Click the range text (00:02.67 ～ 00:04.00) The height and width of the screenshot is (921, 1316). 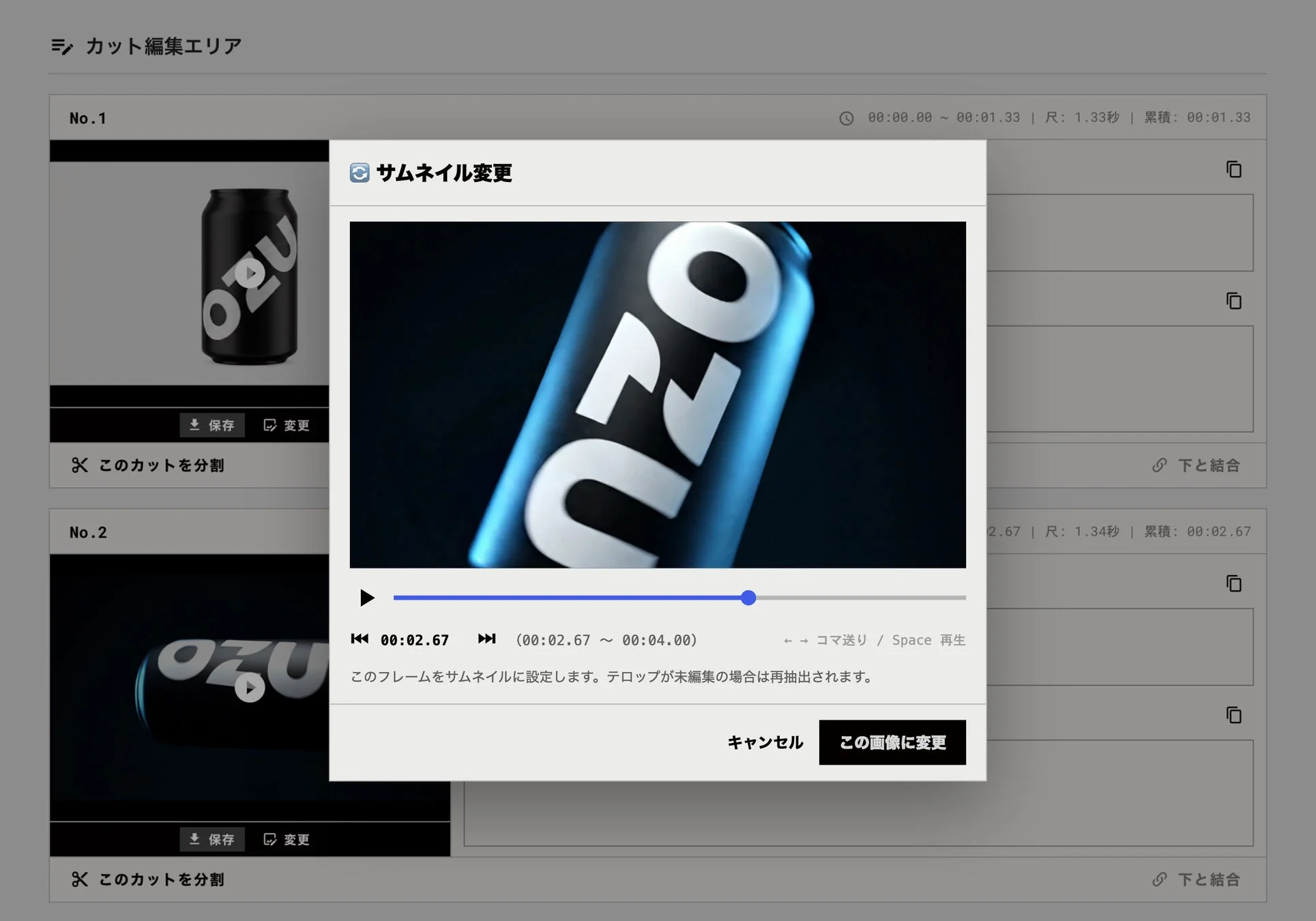point(606,640)
